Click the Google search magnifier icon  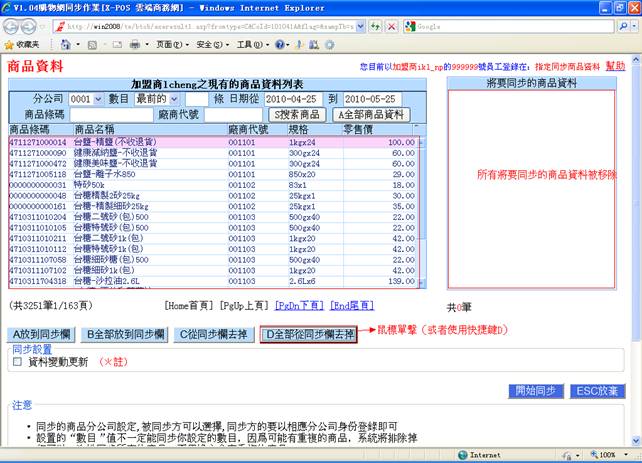[x=621, y=25]
